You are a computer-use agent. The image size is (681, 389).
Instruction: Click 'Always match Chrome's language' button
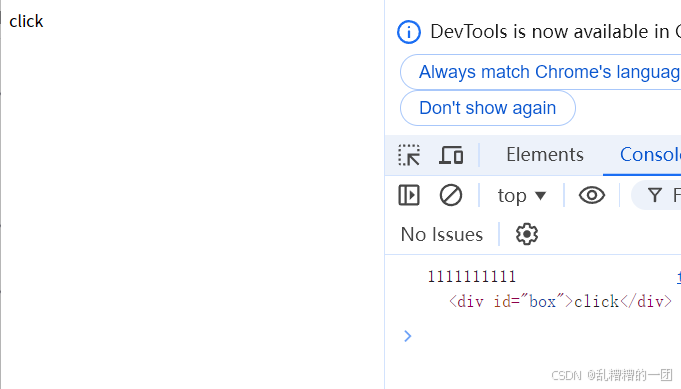(x=541, y=72)
